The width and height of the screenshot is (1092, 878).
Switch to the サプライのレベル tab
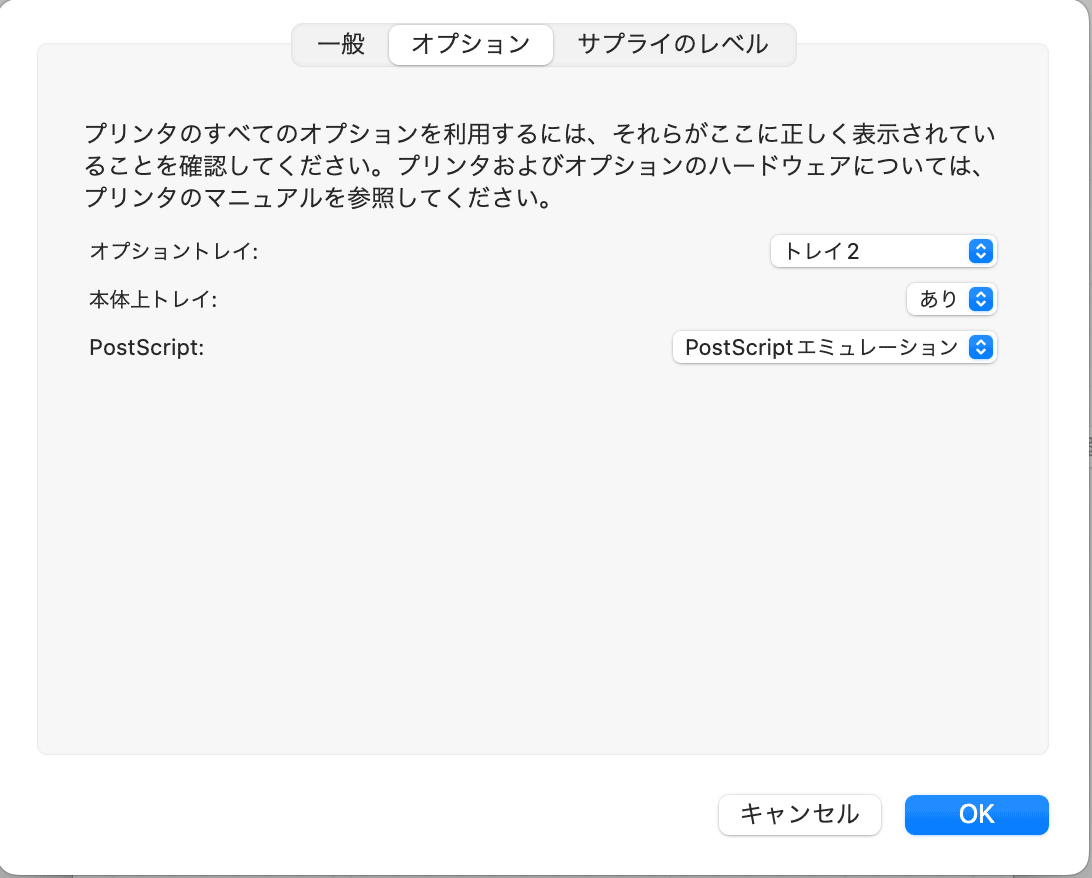[672, 45]
